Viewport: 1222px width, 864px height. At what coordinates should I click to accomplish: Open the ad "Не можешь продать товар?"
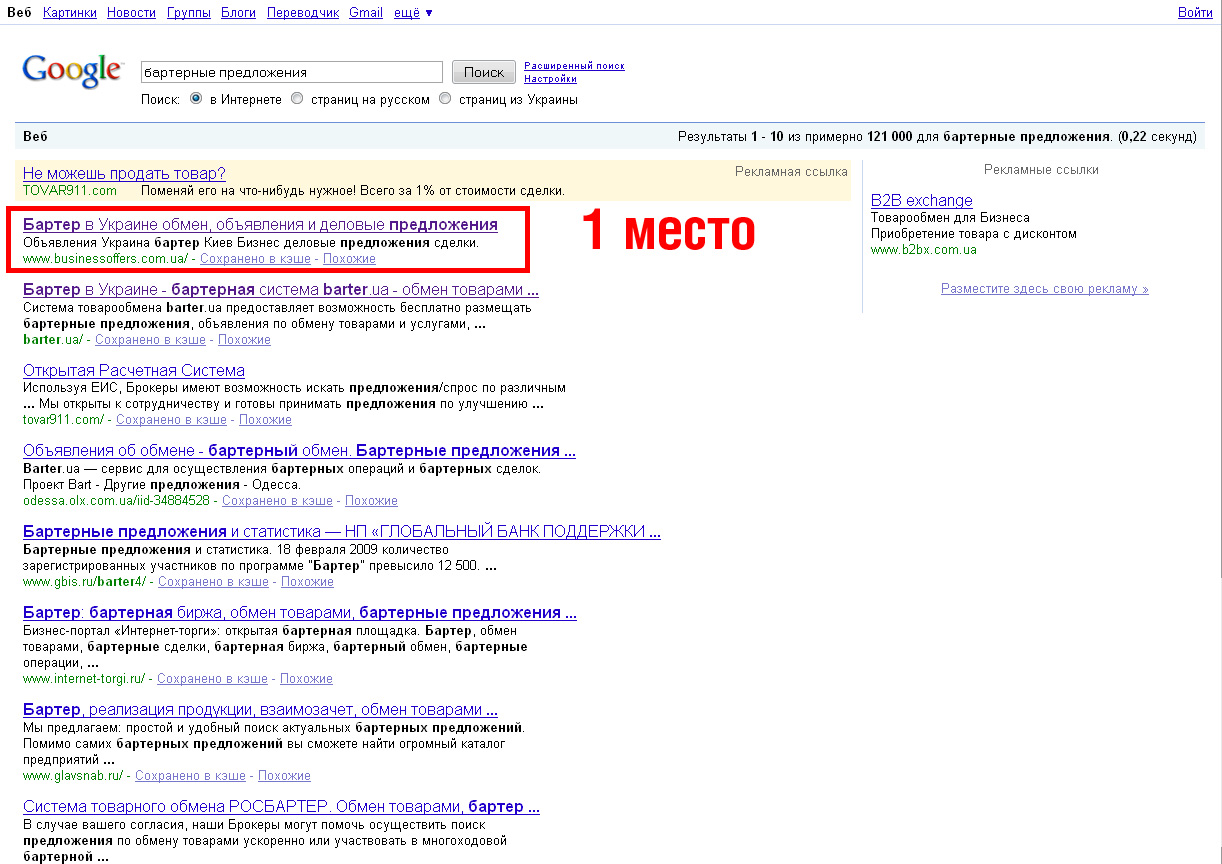click(x=124, y=173)
